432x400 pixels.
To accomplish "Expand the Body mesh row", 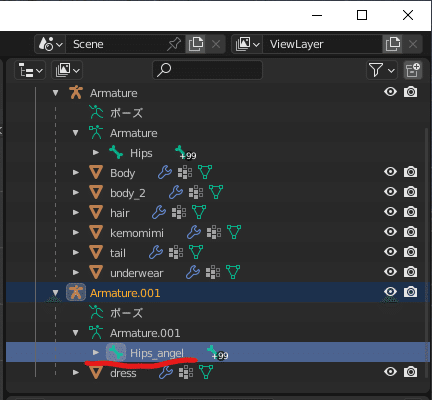I will pyautogui.click(x=76, y=172).
